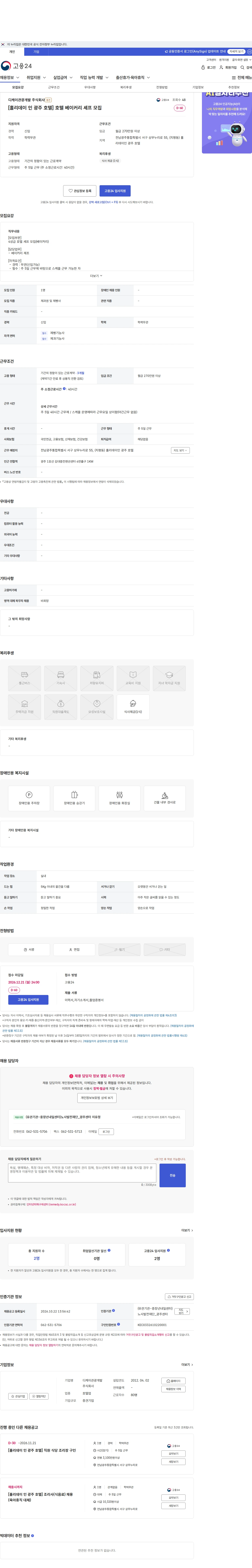This screenshot has width=252, height=1568.
Task: Open the 회원가입 icon link
Action: [228, 68]
